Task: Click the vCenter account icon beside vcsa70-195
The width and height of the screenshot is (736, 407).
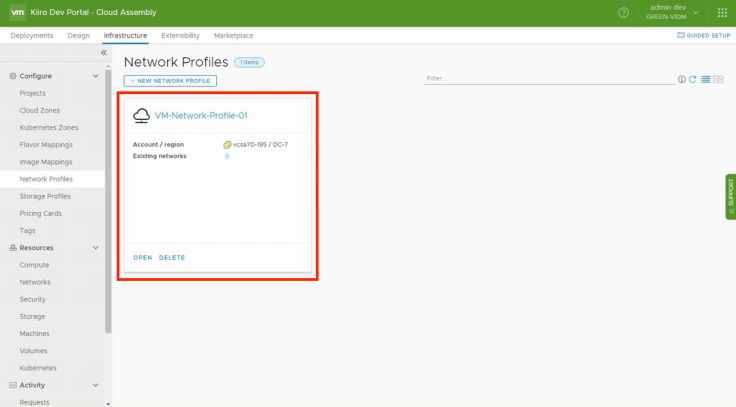Action: click(x=227, y=145)
